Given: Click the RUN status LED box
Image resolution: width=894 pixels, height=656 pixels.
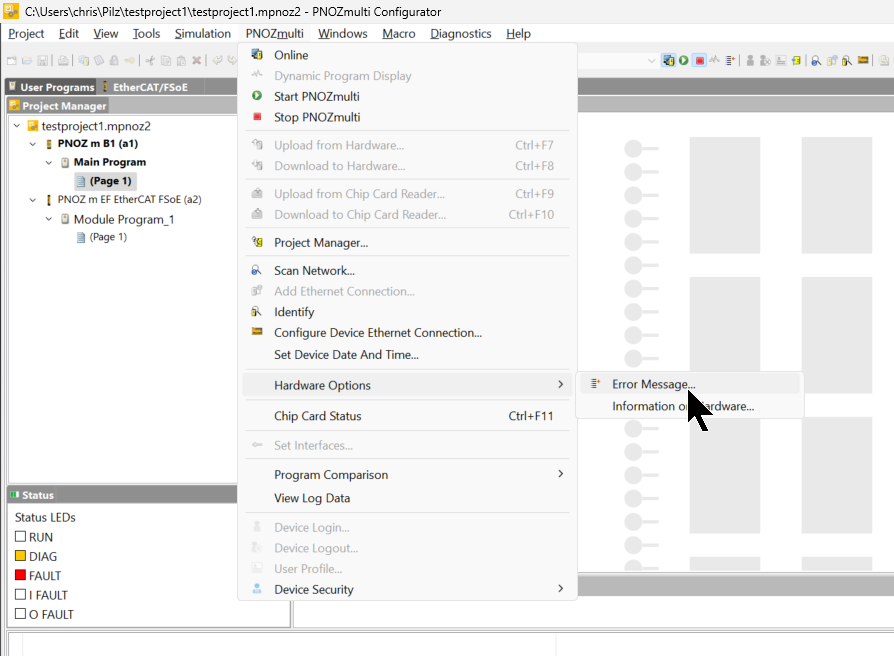Looking at the screenshot, I should tap(21, 536).
